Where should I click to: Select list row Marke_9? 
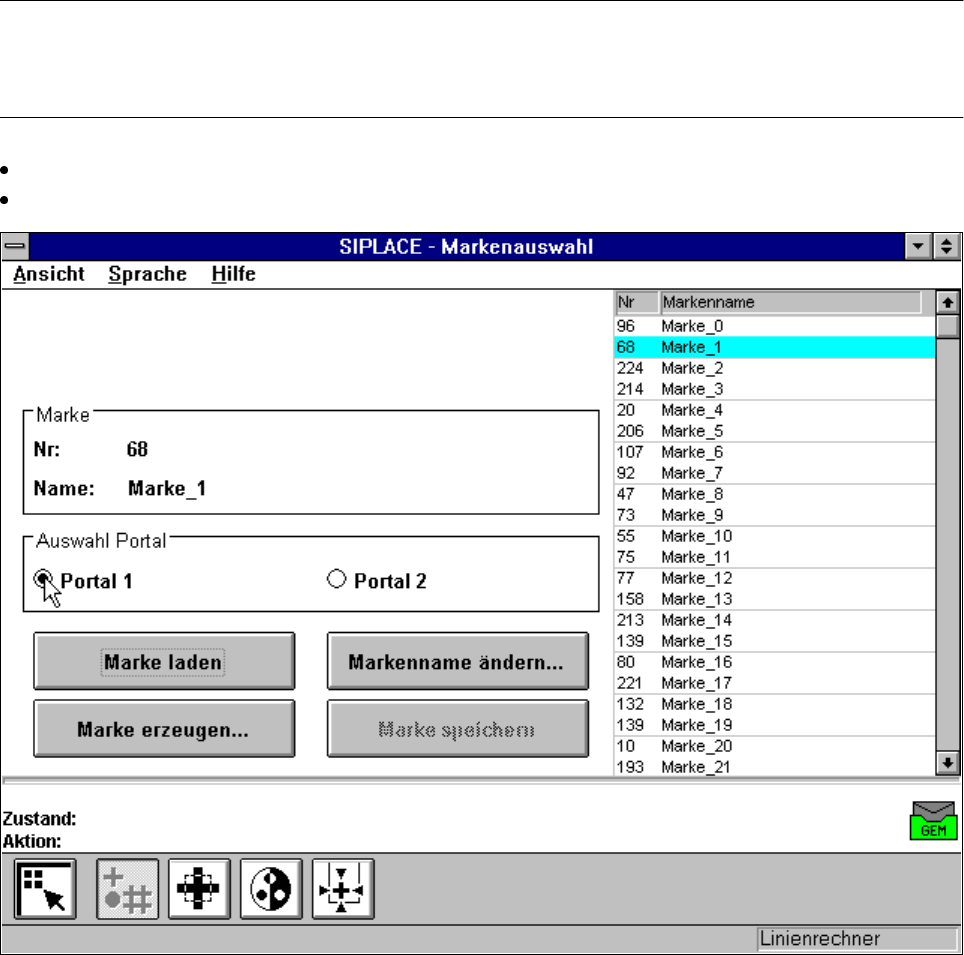[x=775, y=515]
